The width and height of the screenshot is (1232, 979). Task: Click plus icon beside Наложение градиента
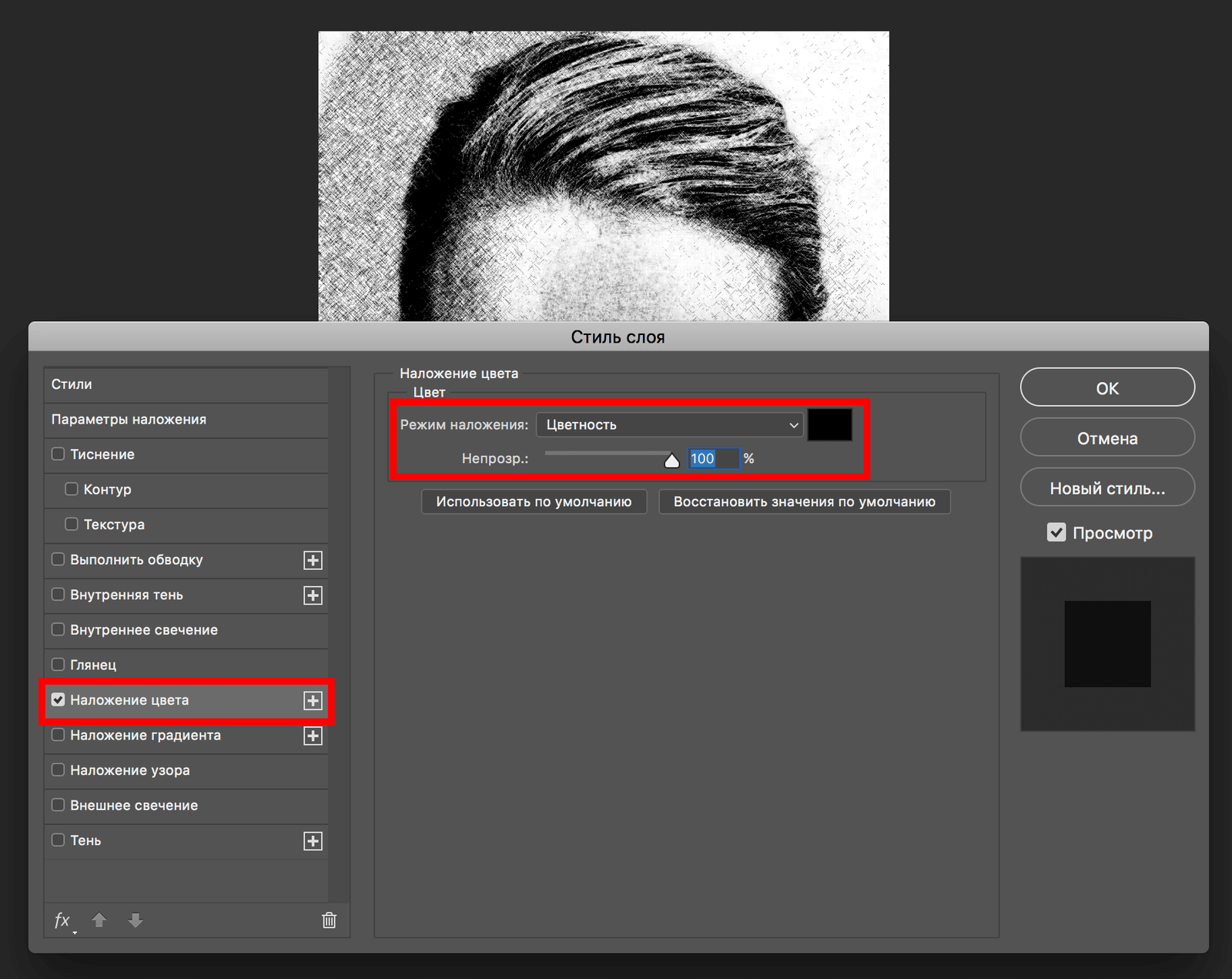pyautogui.click(x=313, y=736)
